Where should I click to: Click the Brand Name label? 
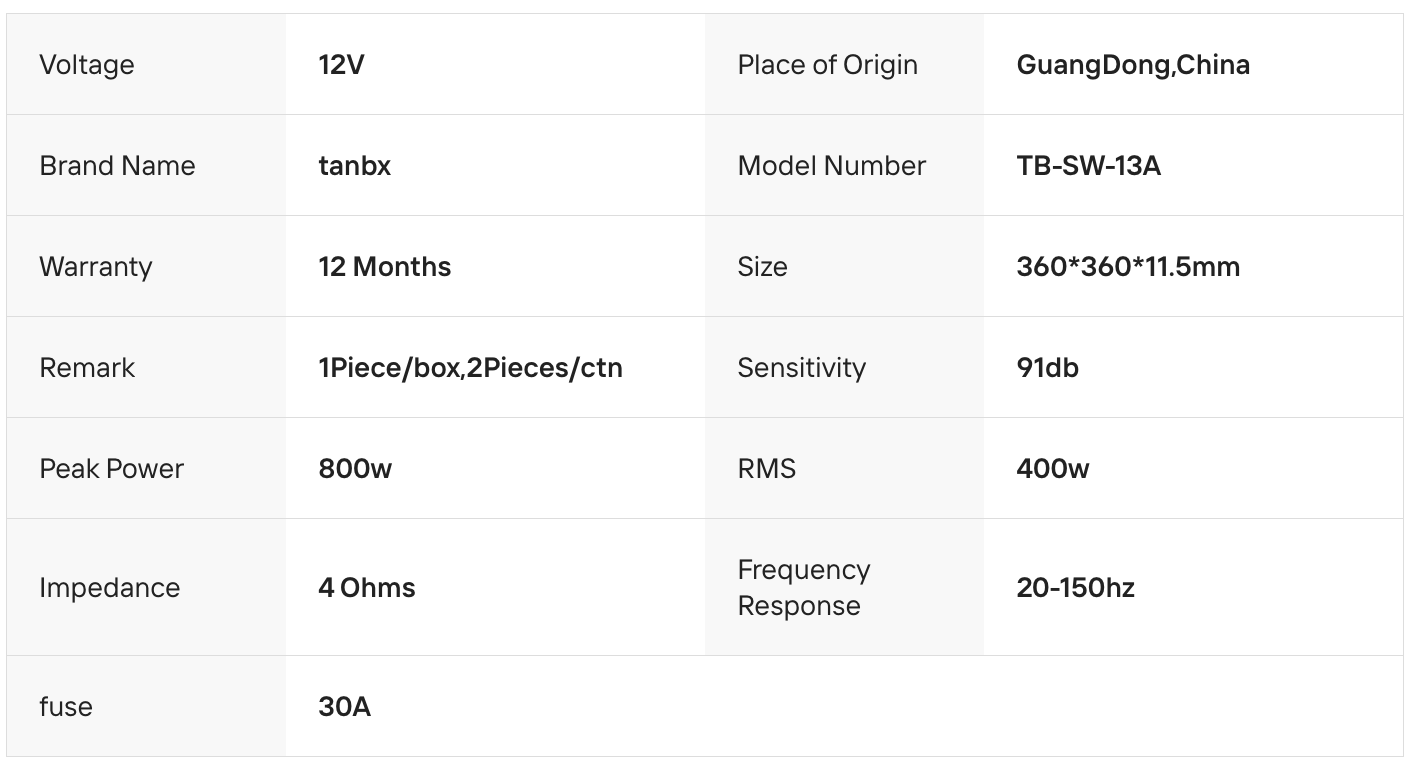117,166
